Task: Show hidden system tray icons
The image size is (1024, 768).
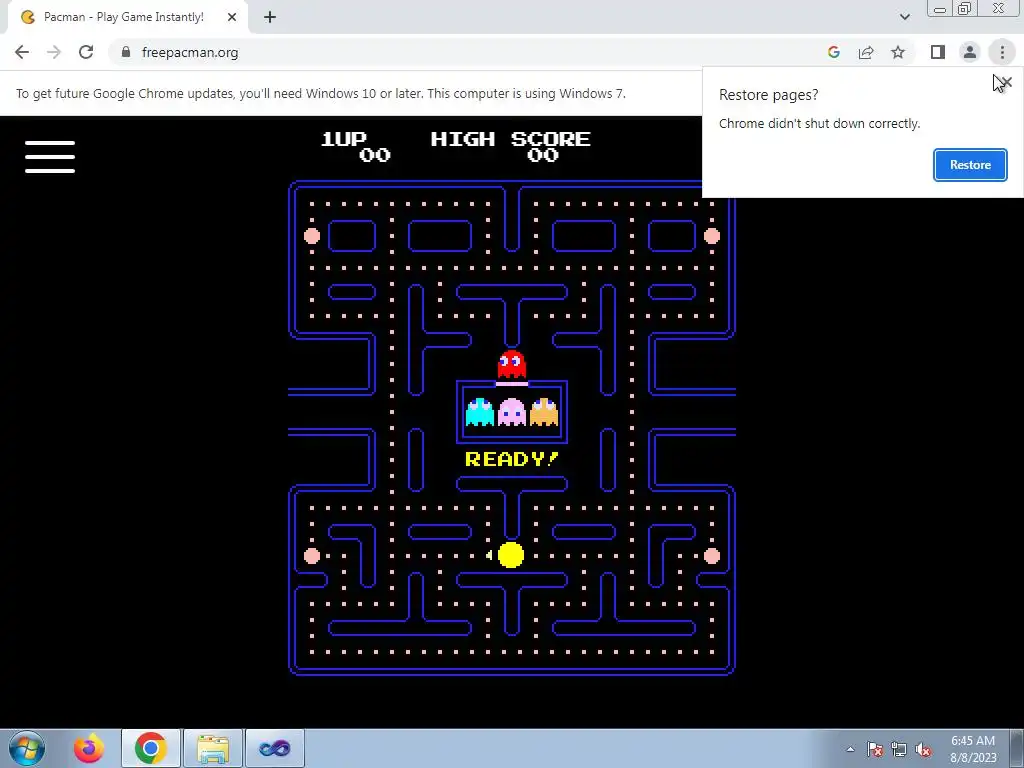Action: (x=850, y=749)
